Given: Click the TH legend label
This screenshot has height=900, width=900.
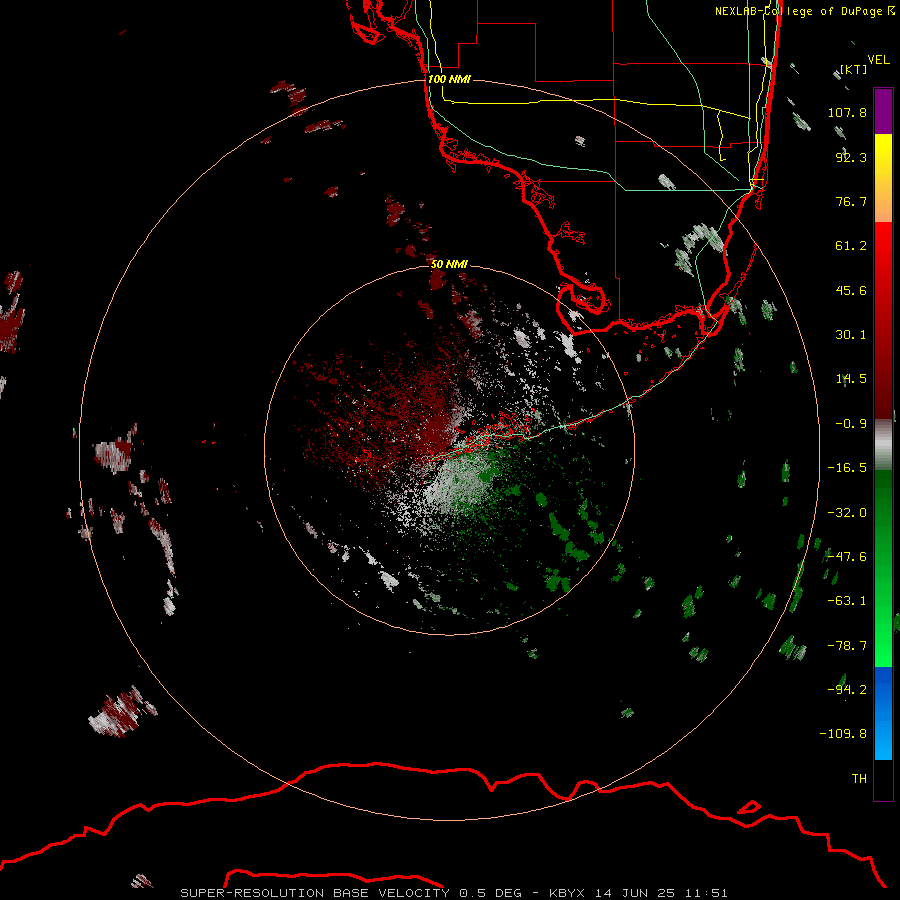Looking at the screenshot, I should (859, 779).
